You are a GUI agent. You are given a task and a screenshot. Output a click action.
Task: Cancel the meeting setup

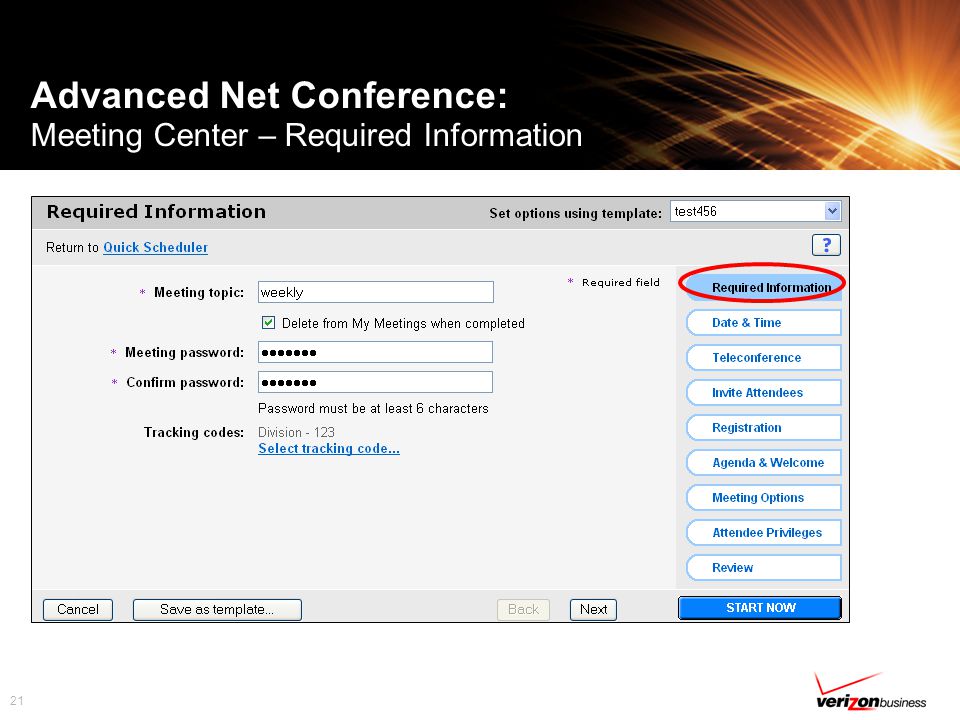pyautogui.click(x=78, y=609)
